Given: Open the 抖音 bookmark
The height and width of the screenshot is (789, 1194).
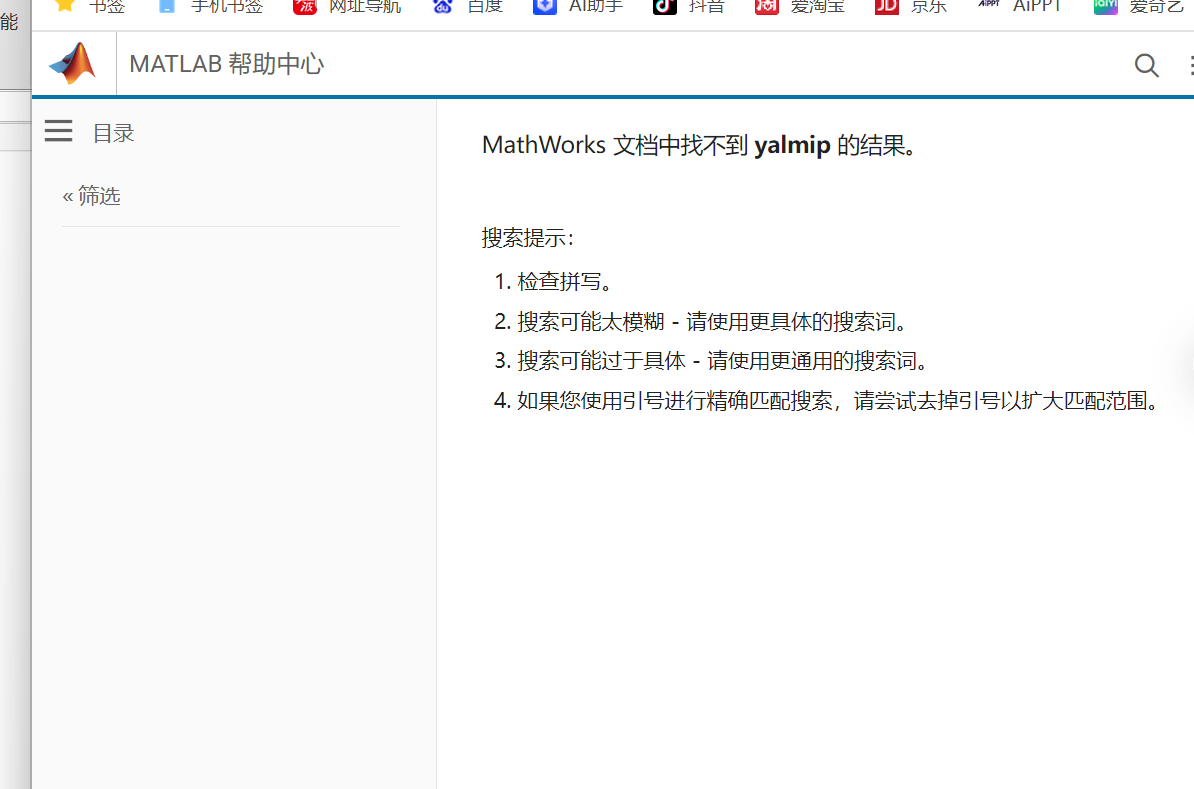Looking at the screenshot, I should [688, 6].
